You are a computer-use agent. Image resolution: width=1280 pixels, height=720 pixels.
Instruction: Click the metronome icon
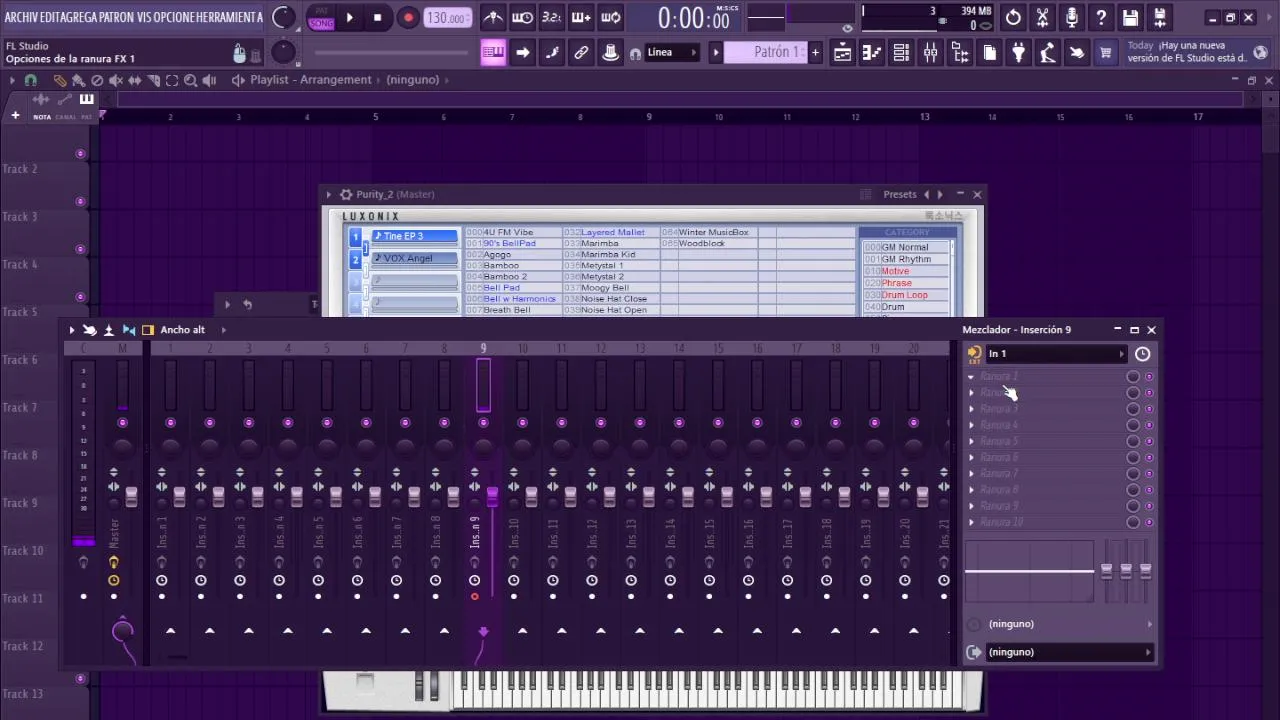493,18
